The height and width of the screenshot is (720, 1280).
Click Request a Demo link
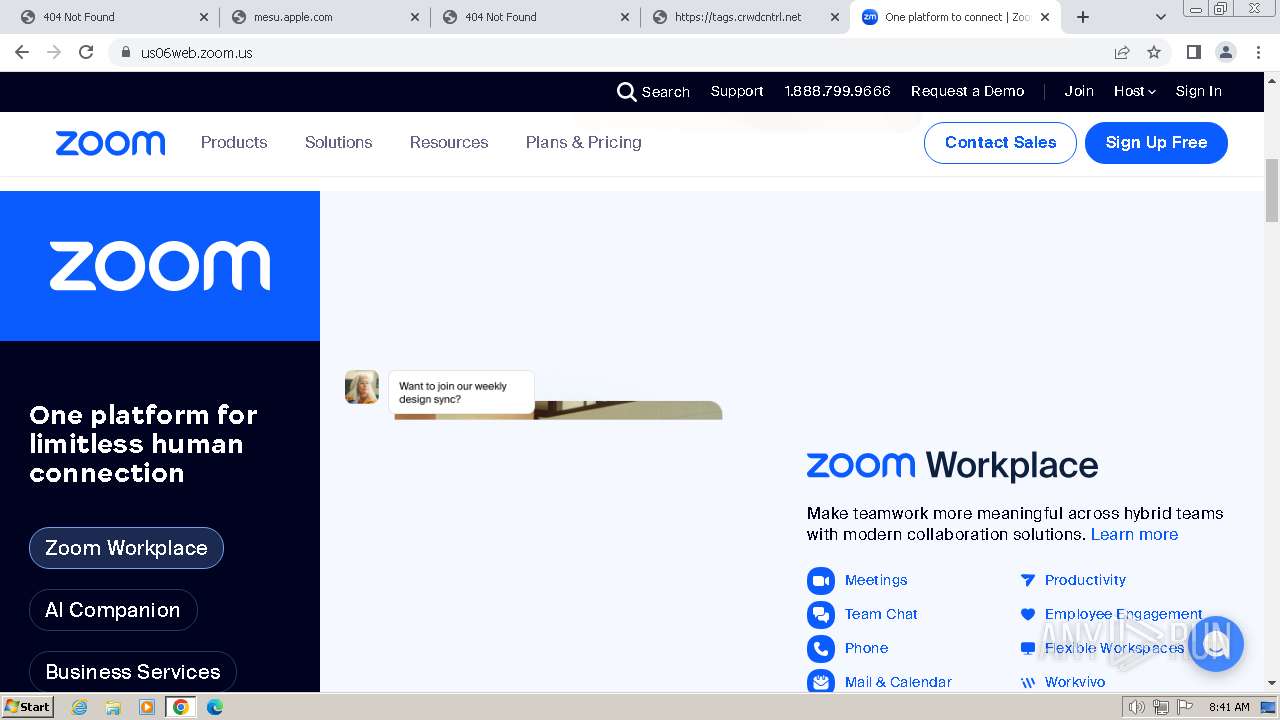[967, 91]
